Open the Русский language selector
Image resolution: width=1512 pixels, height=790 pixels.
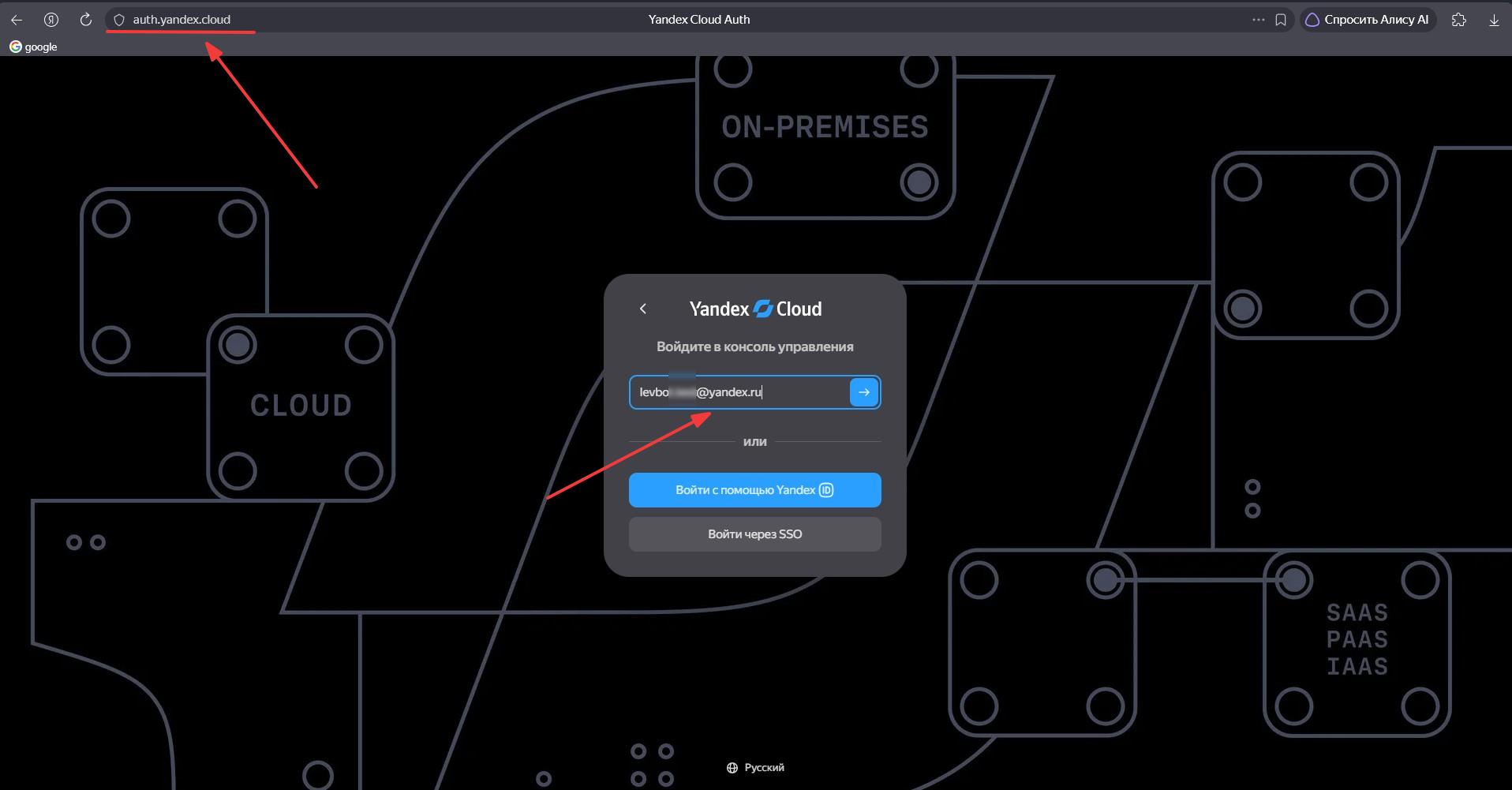click(755, 768)
